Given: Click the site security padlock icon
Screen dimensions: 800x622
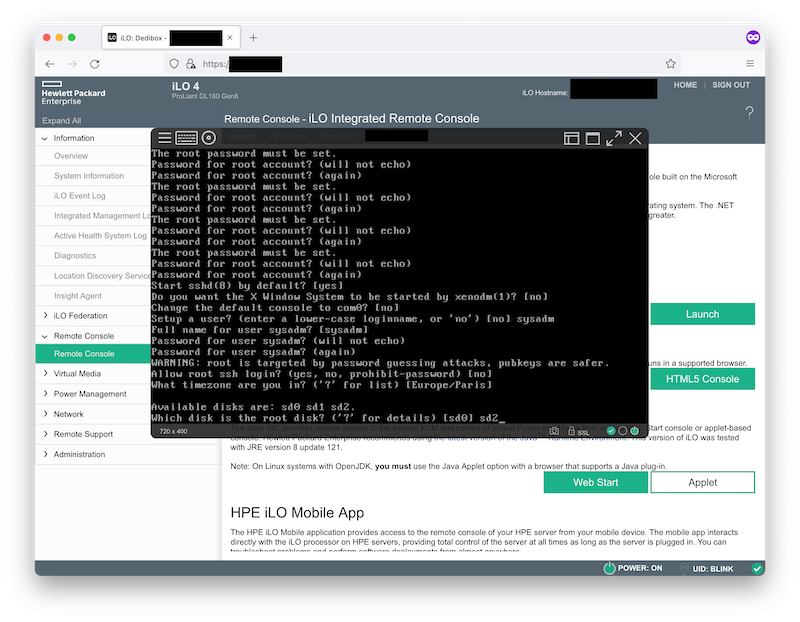Looking at the screenshot, I should [x=190, y=64].
